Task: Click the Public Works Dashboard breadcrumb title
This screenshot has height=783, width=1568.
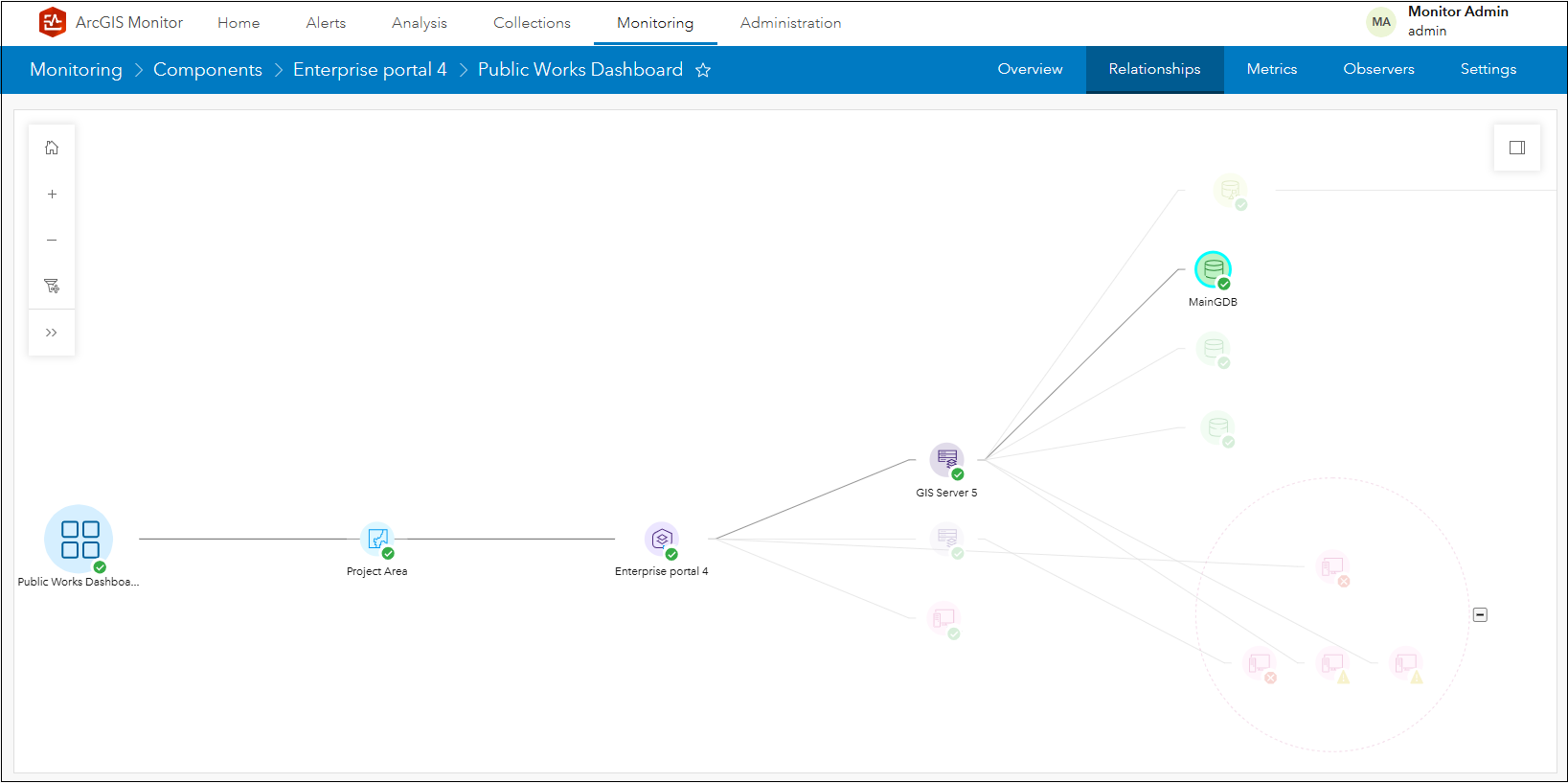Action: (x=580, y=70)
